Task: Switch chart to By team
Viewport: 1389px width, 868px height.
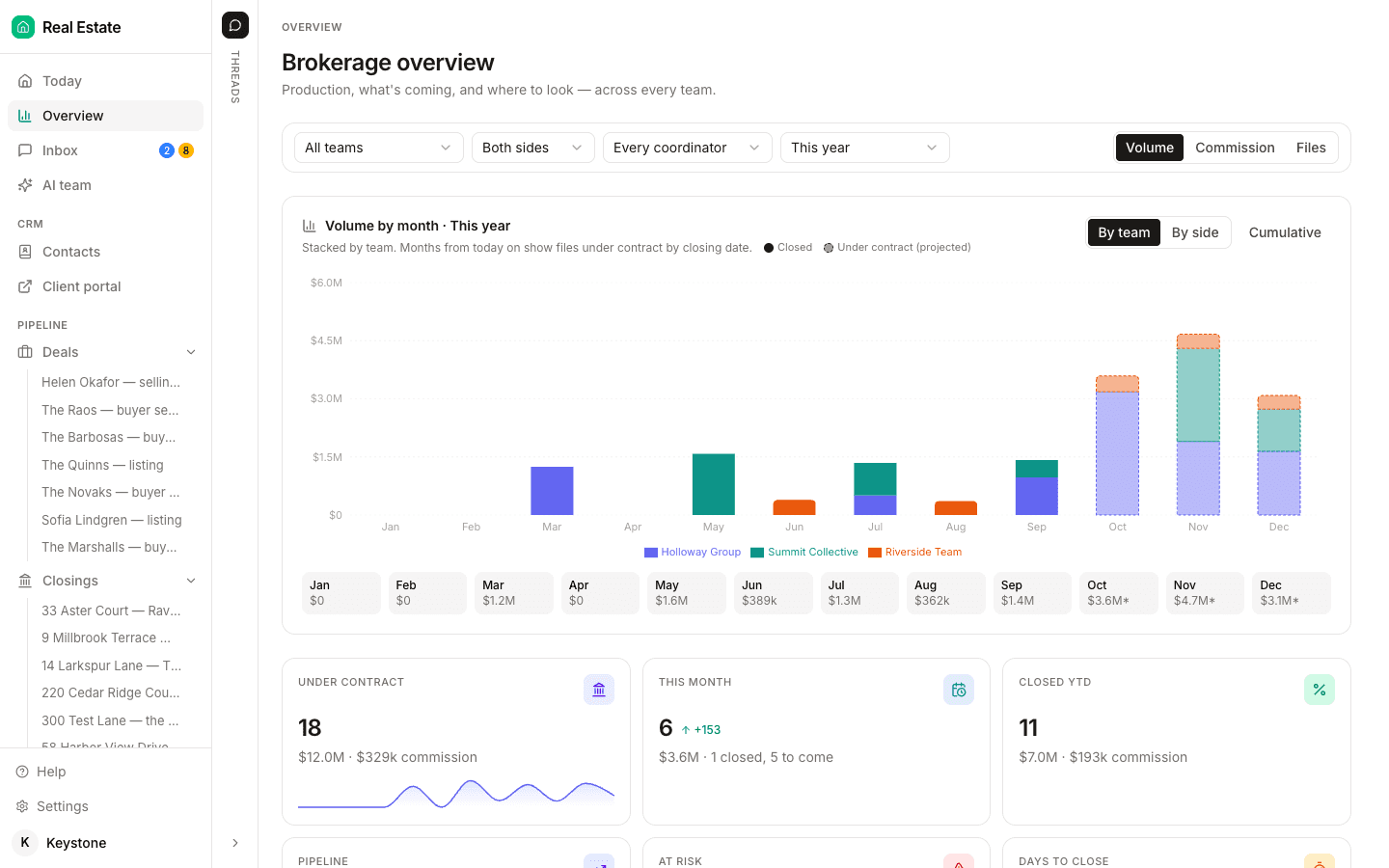Action: [1124, 232]
